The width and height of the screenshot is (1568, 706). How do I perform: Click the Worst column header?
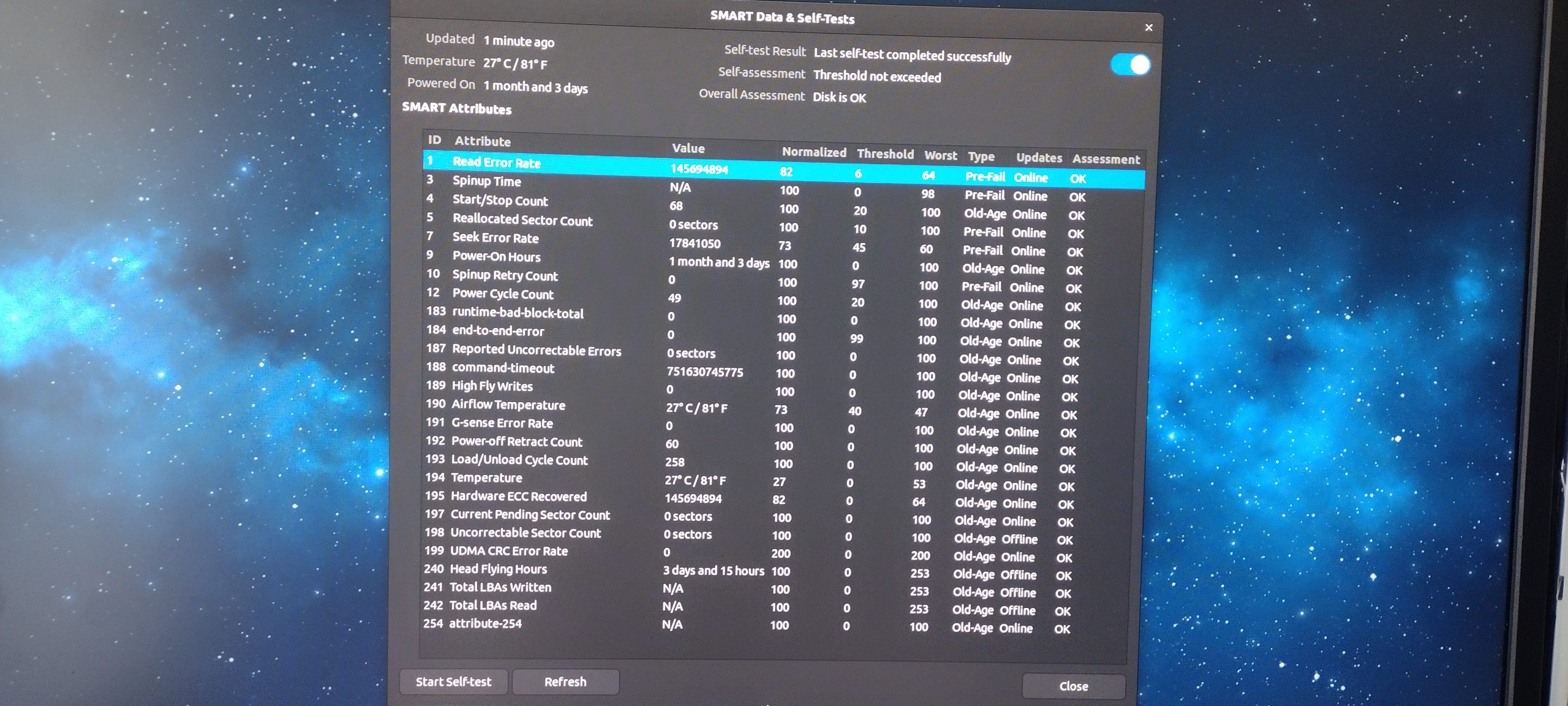point(940,156)
